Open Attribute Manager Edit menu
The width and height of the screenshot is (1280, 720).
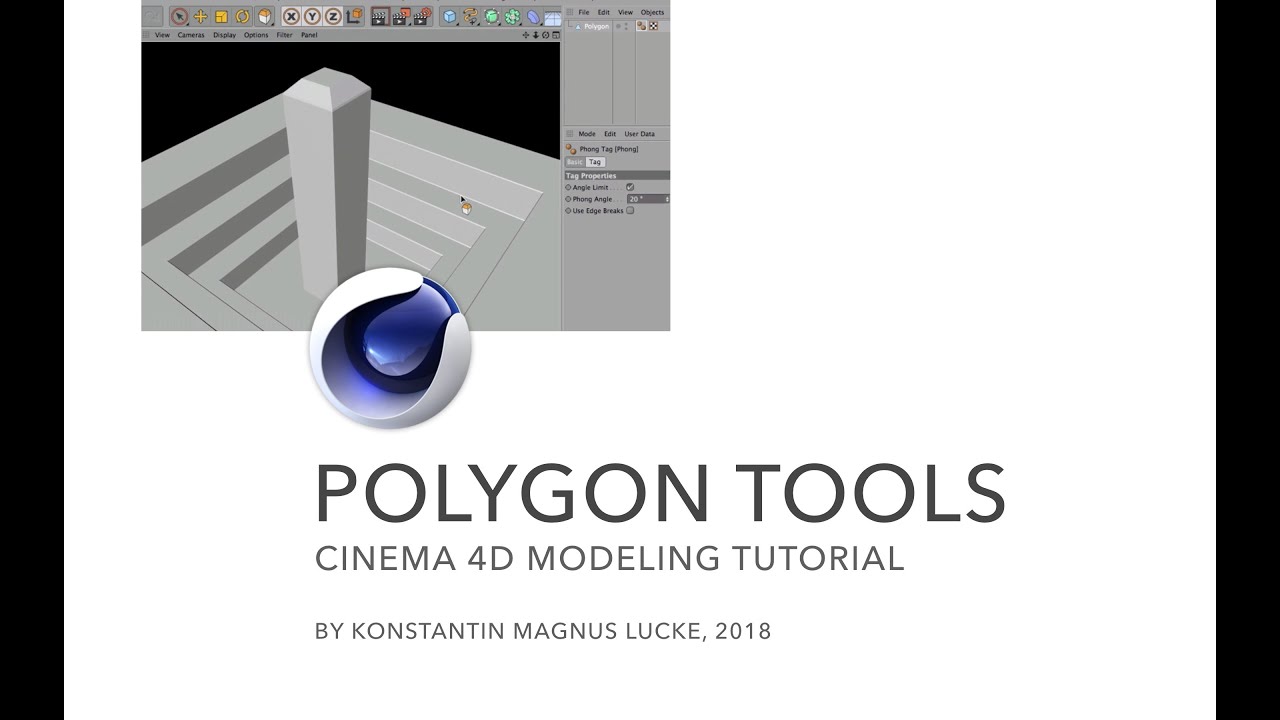click(x=610, y=134)
